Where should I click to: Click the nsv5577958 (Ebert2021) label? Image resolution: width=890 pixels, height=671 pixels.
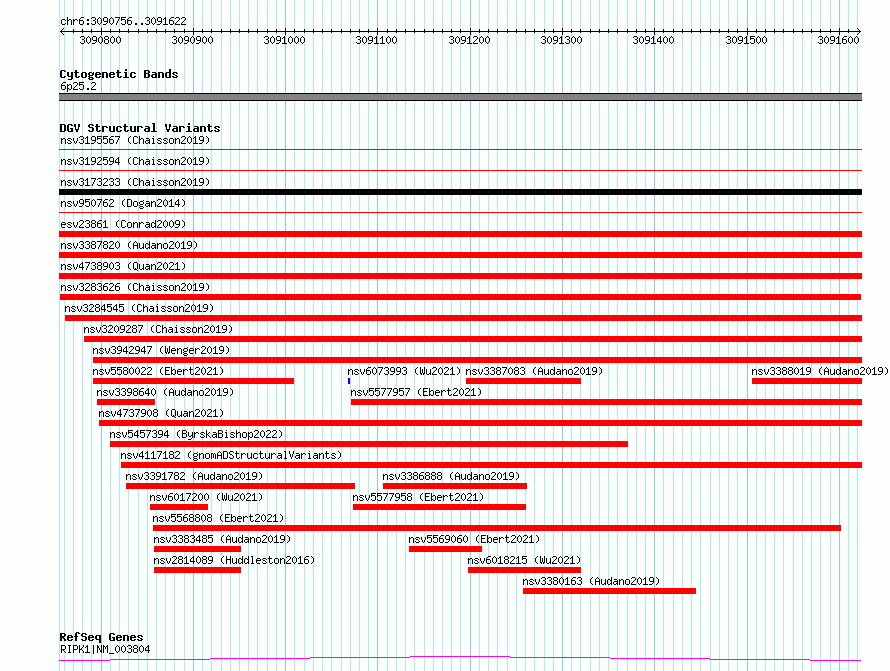[x=418, y=497]
